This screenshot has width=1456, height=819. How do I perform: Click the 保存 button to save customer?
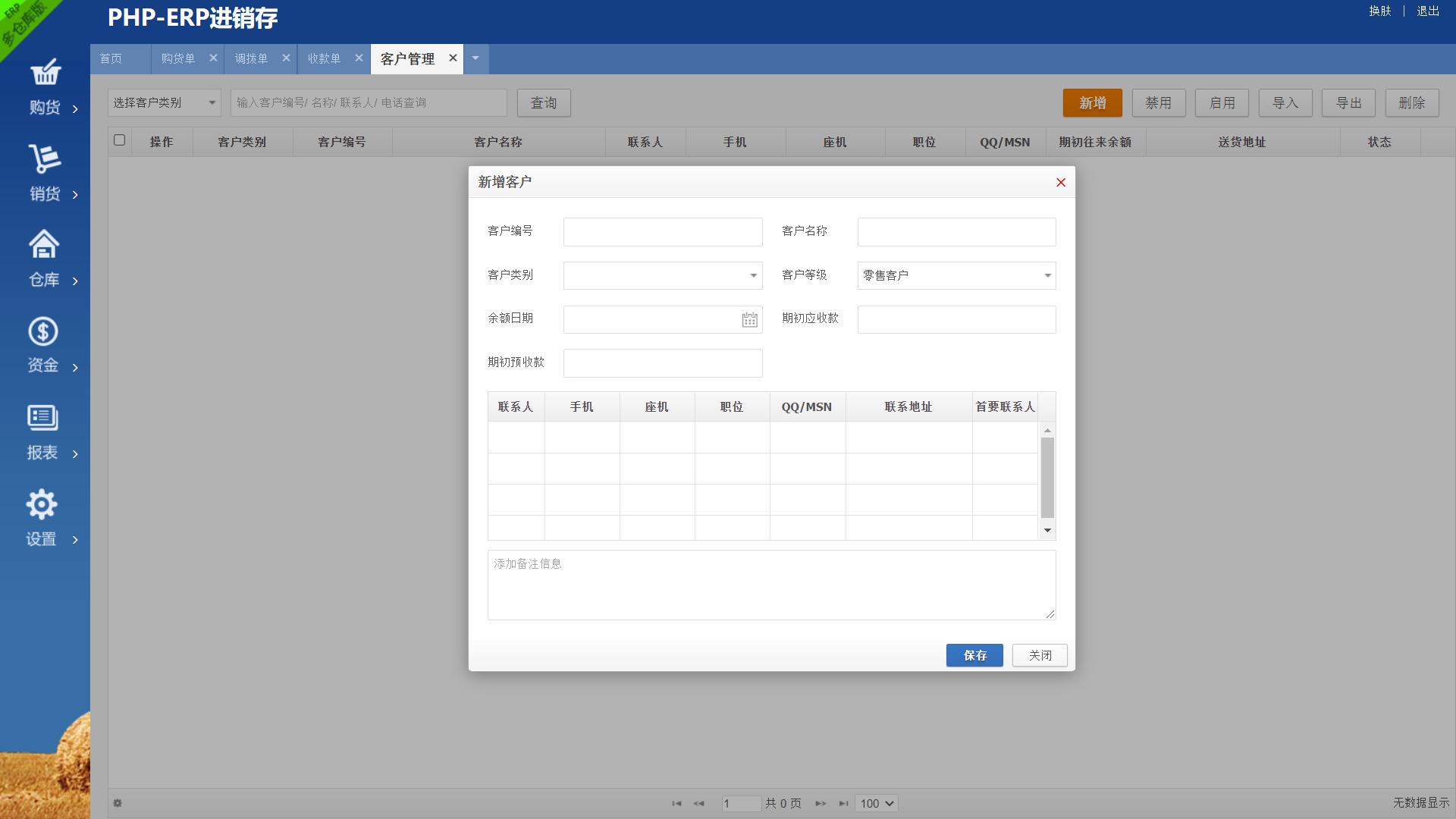pyautogui.click(x=974, y=655)
